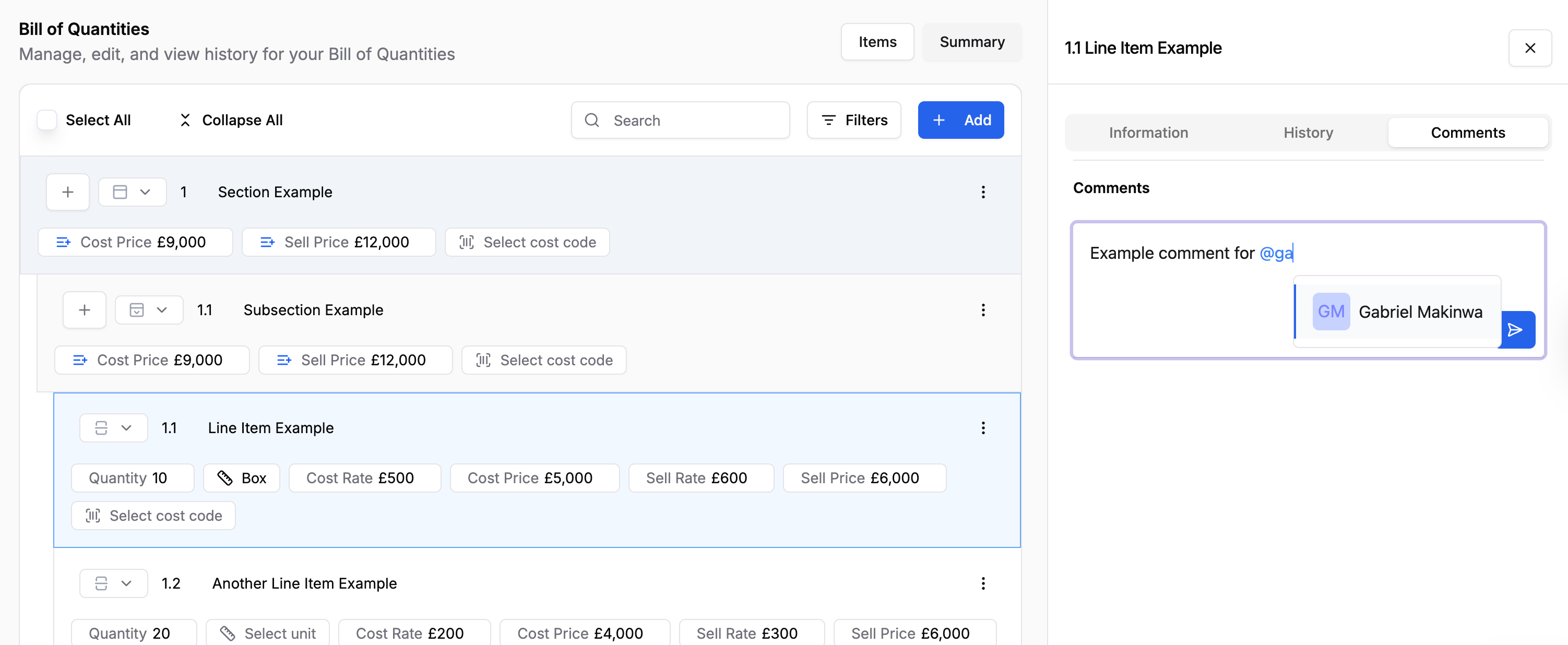Click barcode icon in Section Example cost code
The height and width of the screenshot is (645, 1568).
click(x=467, y=242)
